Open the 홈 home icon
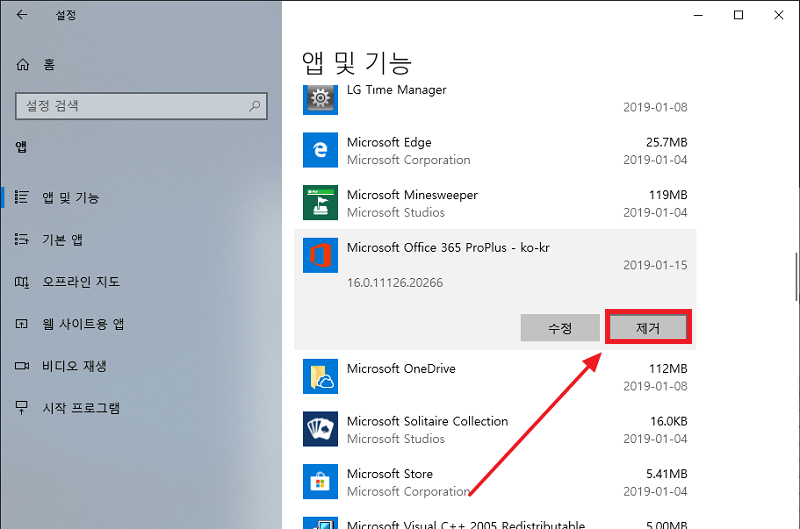800x529 pixels. [22, 64]
